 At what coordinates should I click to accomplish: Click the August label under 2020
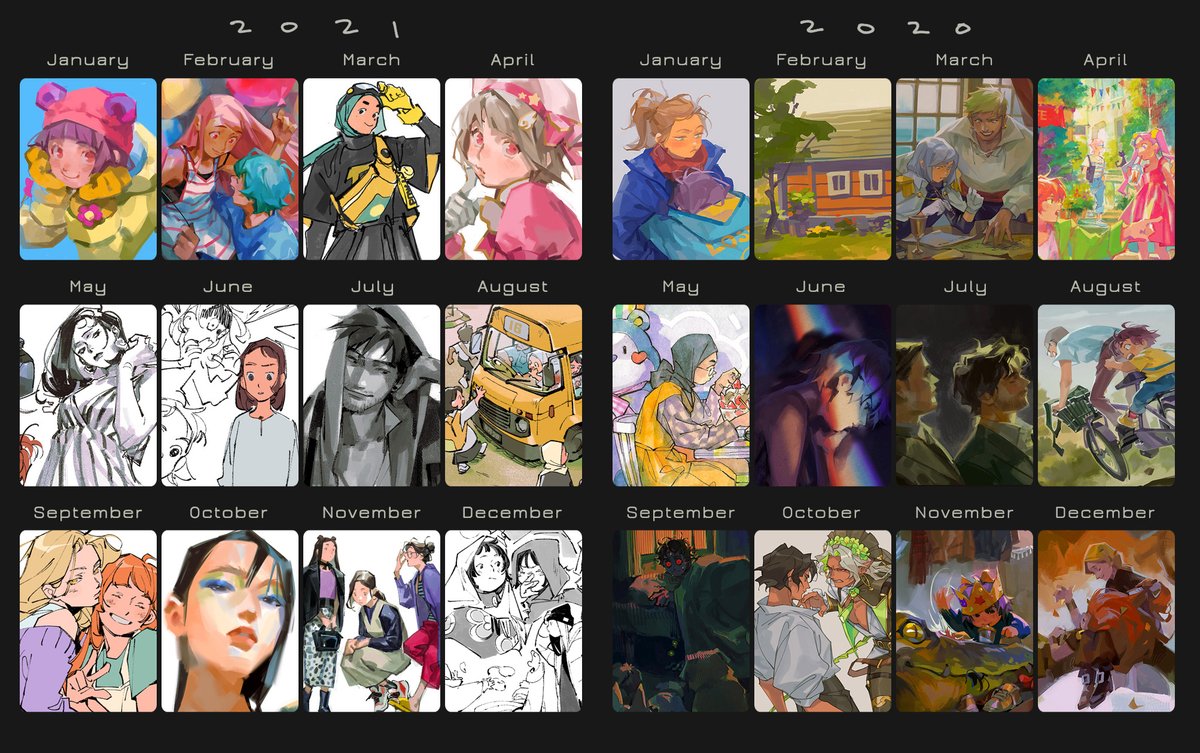tap(1106, 287)
